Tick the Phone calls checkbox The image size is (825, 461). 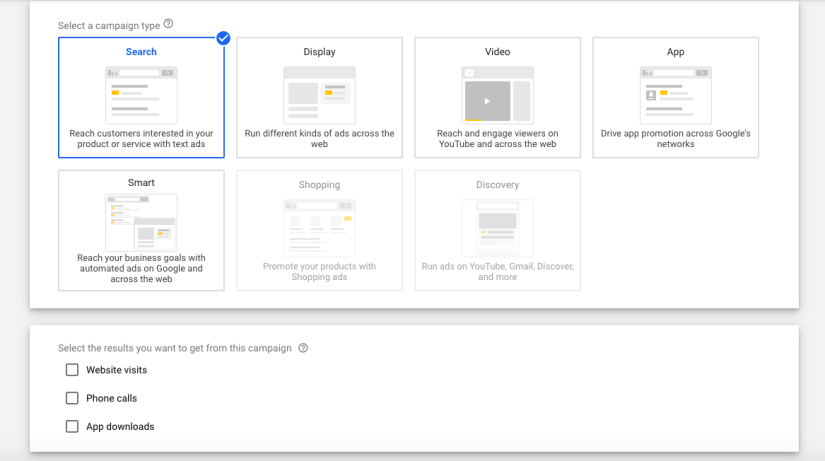click(72, 398)
